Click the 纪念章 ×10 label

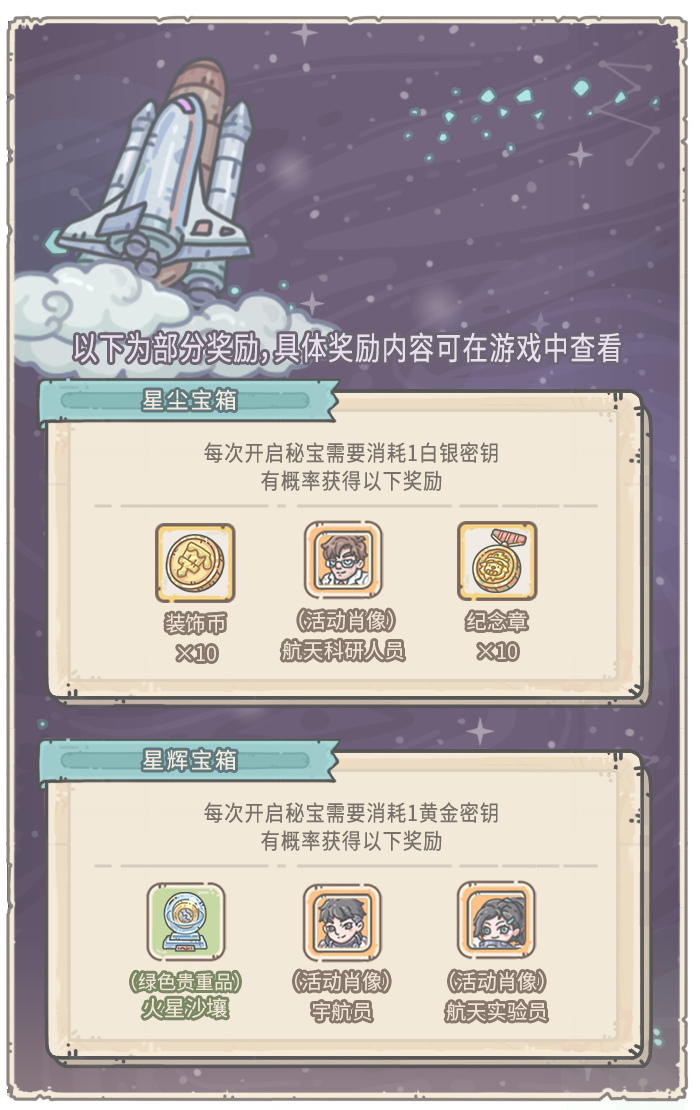click(497, 636)
